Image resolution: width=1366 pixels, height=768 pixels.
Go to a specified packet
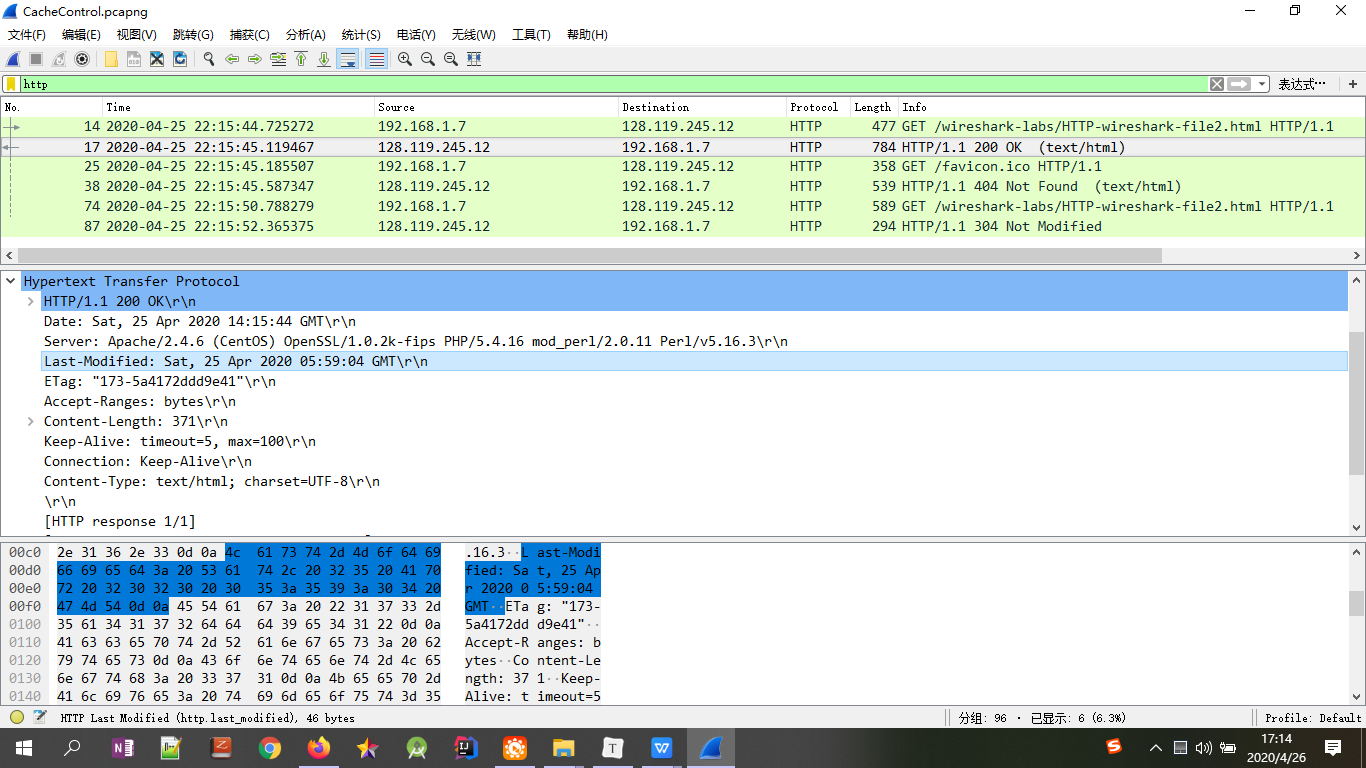[278, 59]
